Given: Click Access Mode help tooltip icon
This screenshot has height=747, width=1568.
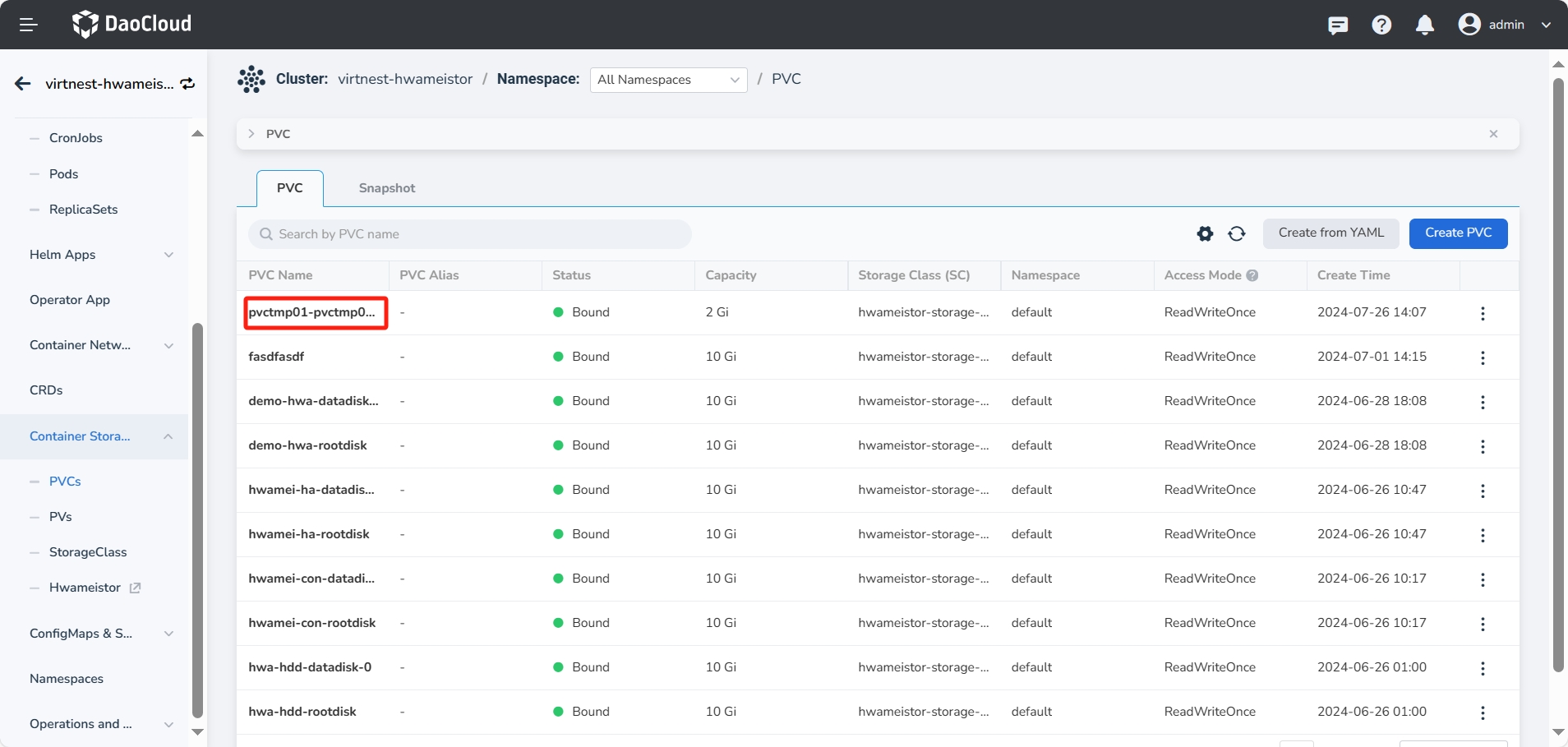Looking at the screenshot, I should 1252,275.
